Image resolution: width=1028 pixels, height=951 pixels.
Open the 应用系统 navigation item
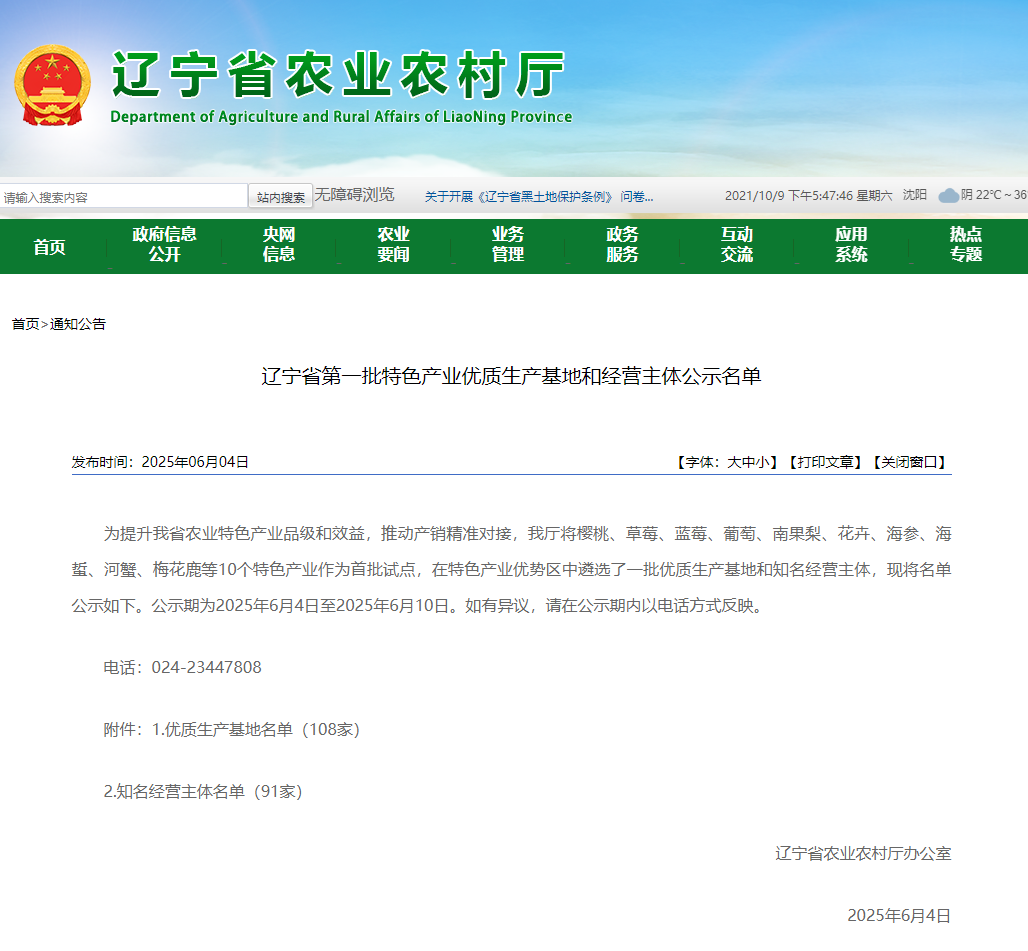point(851,245)
